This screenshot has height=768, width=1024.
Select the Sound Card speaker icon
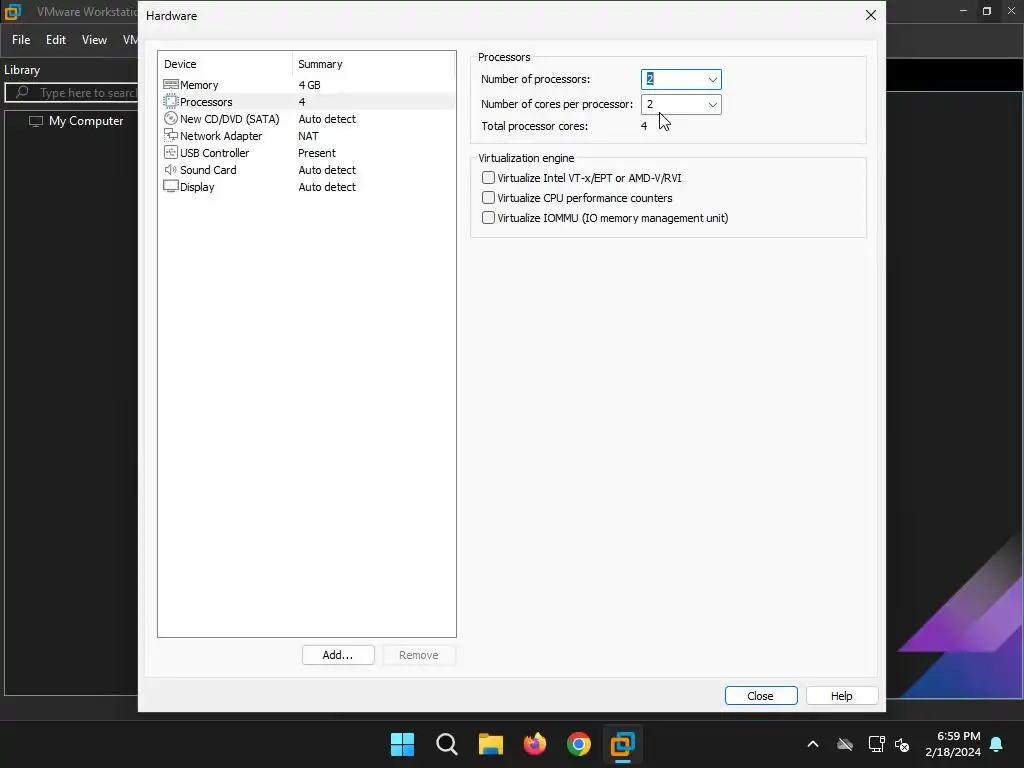[170, 169]
